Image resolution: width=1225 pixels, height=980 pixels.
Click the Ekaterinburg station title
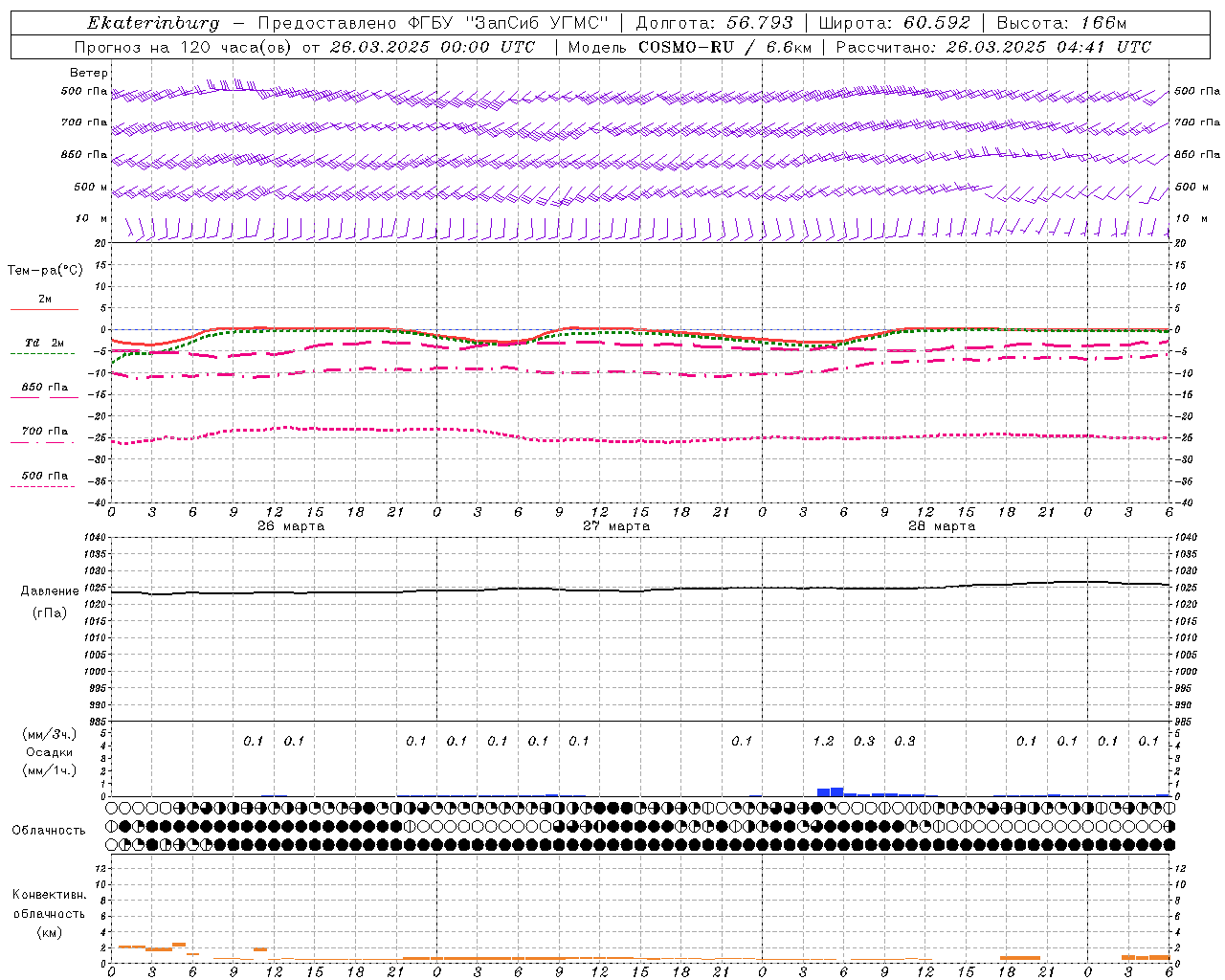point(153,23)
